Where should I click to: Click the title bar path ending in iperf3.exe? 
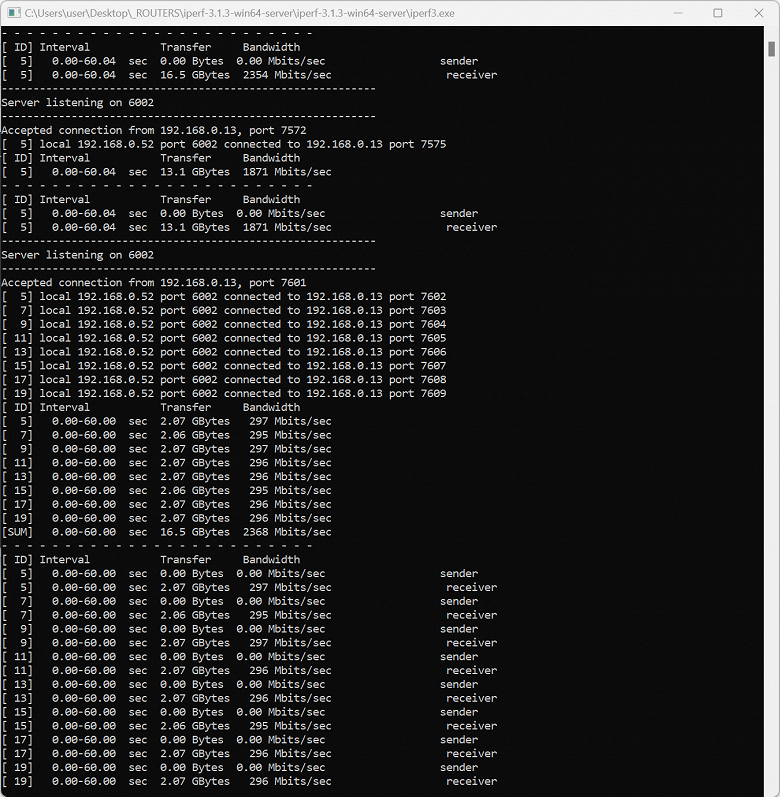click(x=239, y=13)
